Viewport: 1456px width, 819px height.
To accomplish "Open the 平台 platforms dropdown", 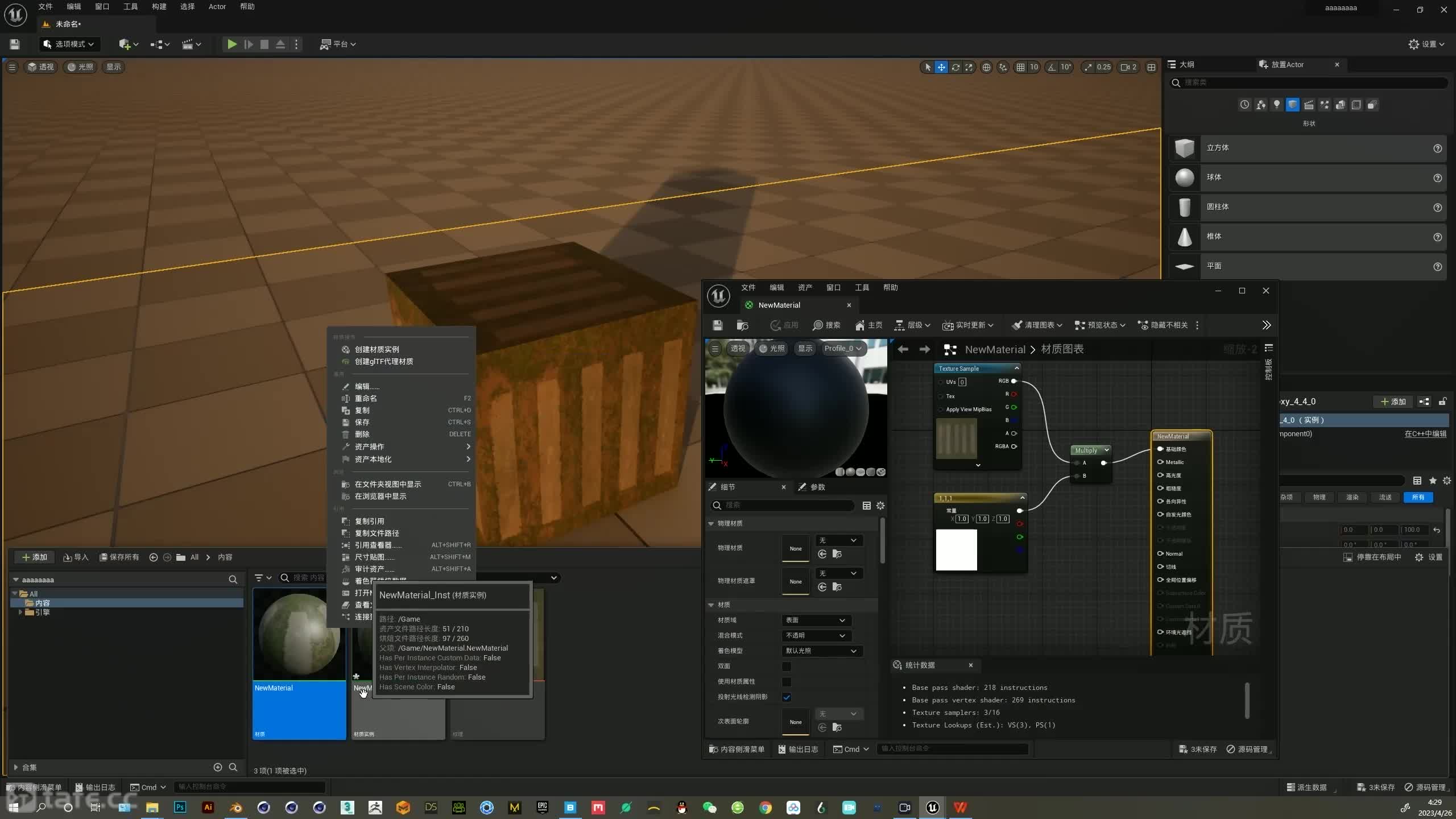I will (x=338, y=44).
